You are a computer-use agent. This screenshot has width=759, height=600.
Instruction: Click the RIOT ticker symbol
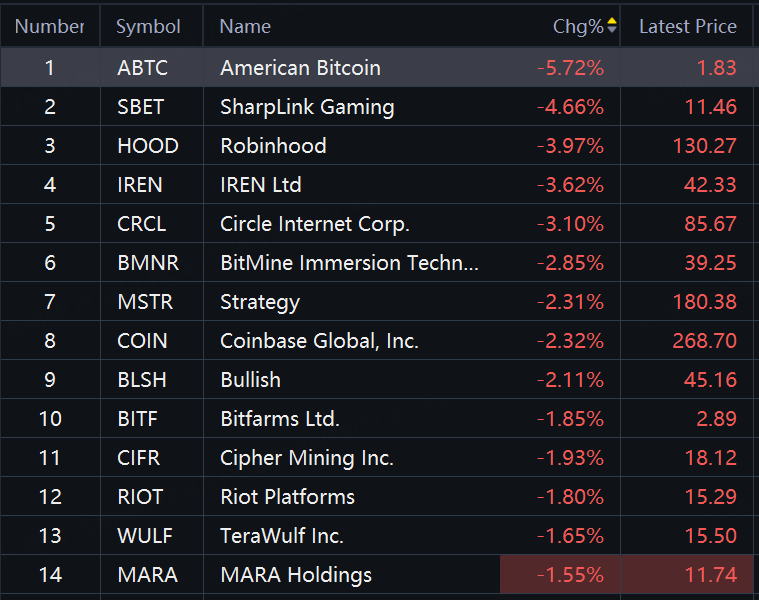tap(140, 497)
